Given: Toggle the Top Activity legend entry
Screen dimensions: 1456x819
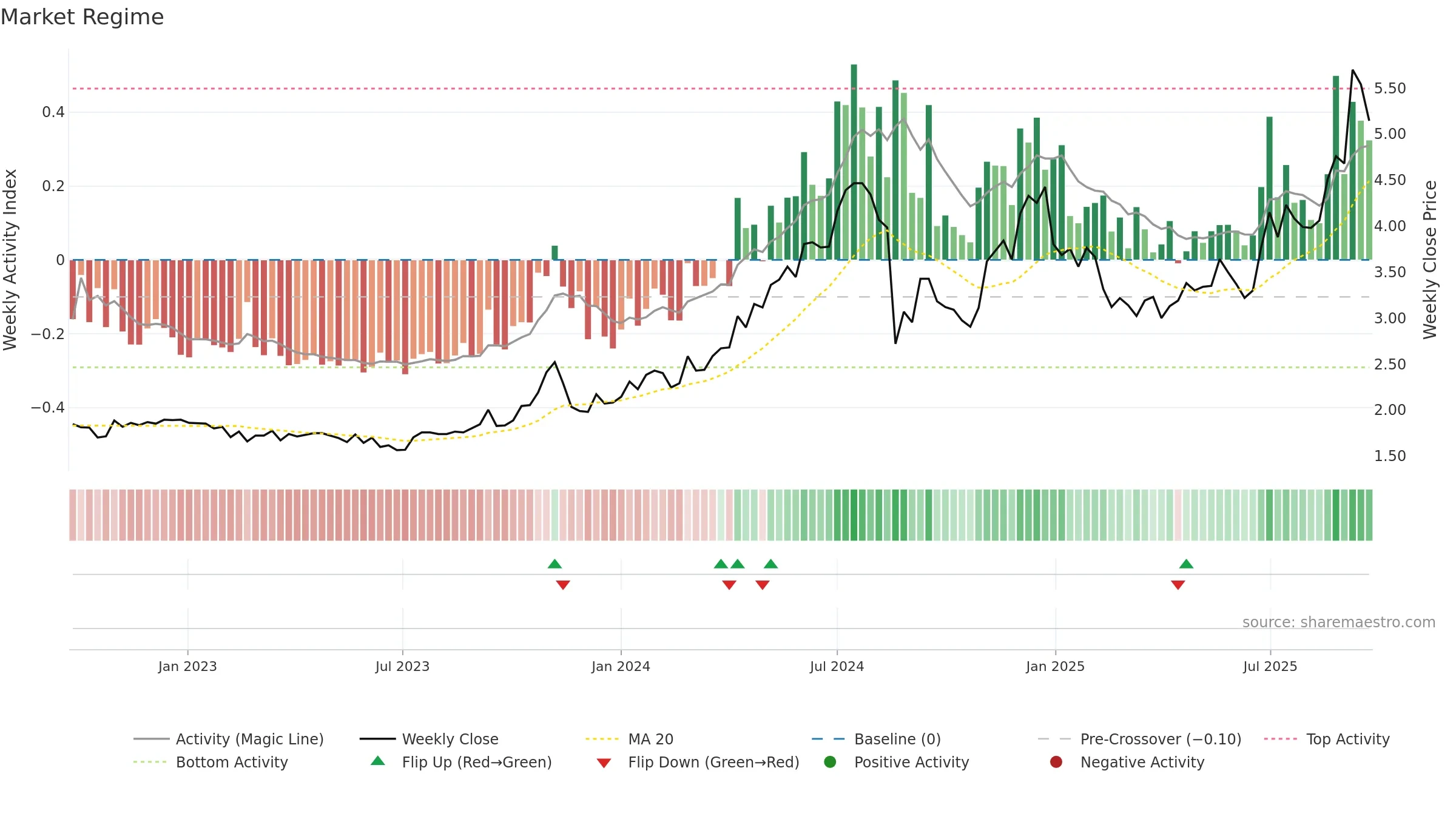Looking at the screenshot, I should click(x=1327, y=739).
